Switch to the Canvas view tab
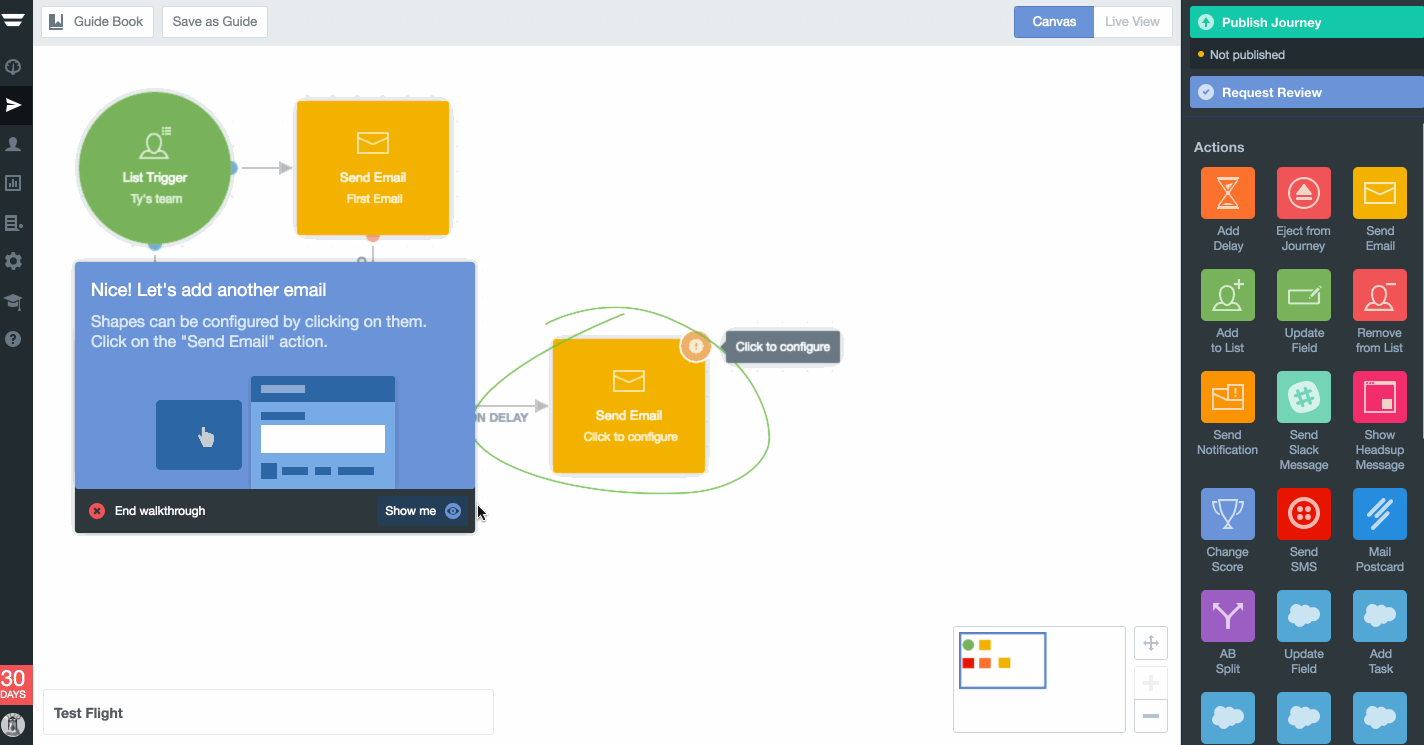 tap(1054, 21)
